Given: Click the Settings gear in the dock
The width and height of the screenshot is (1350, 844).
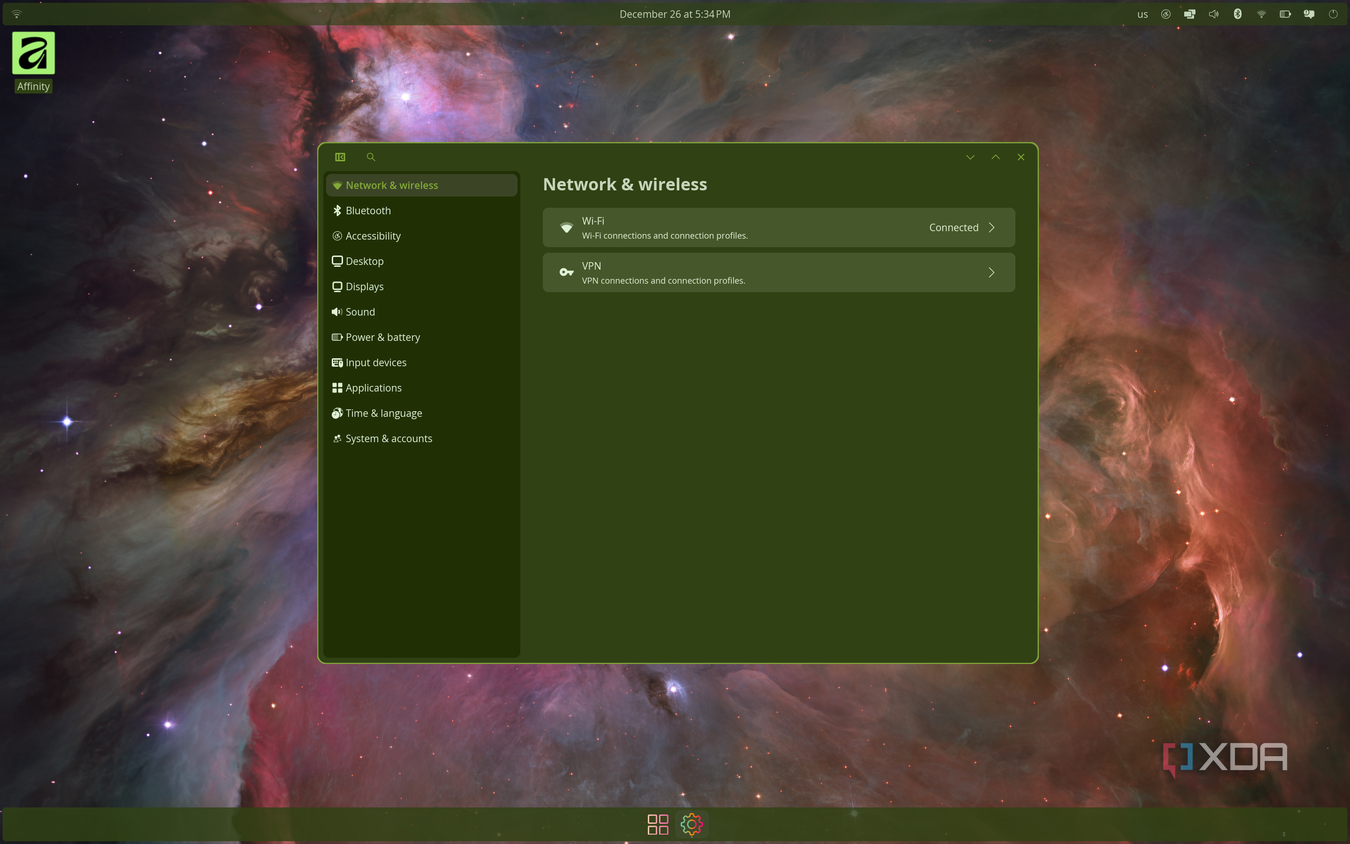Looking at the screenshot, I should [x=692, y=824].
